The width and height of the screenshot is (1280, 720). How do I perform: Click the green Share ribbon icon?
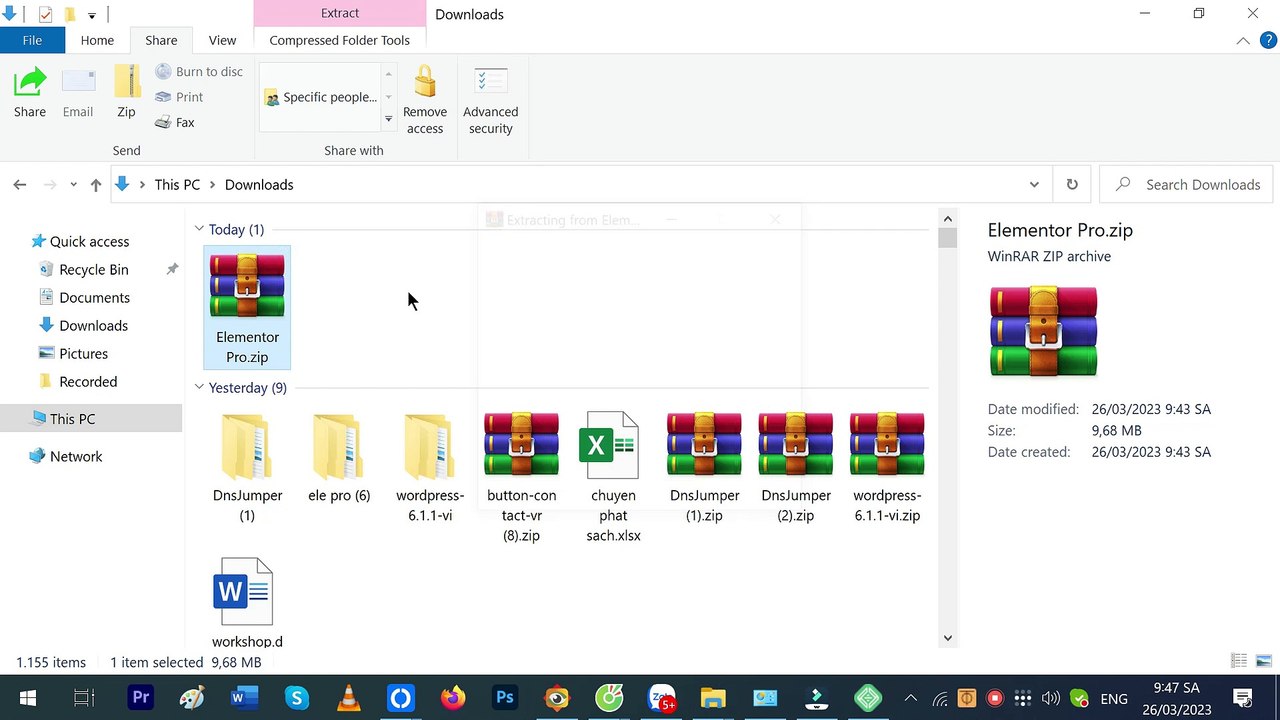30,92
